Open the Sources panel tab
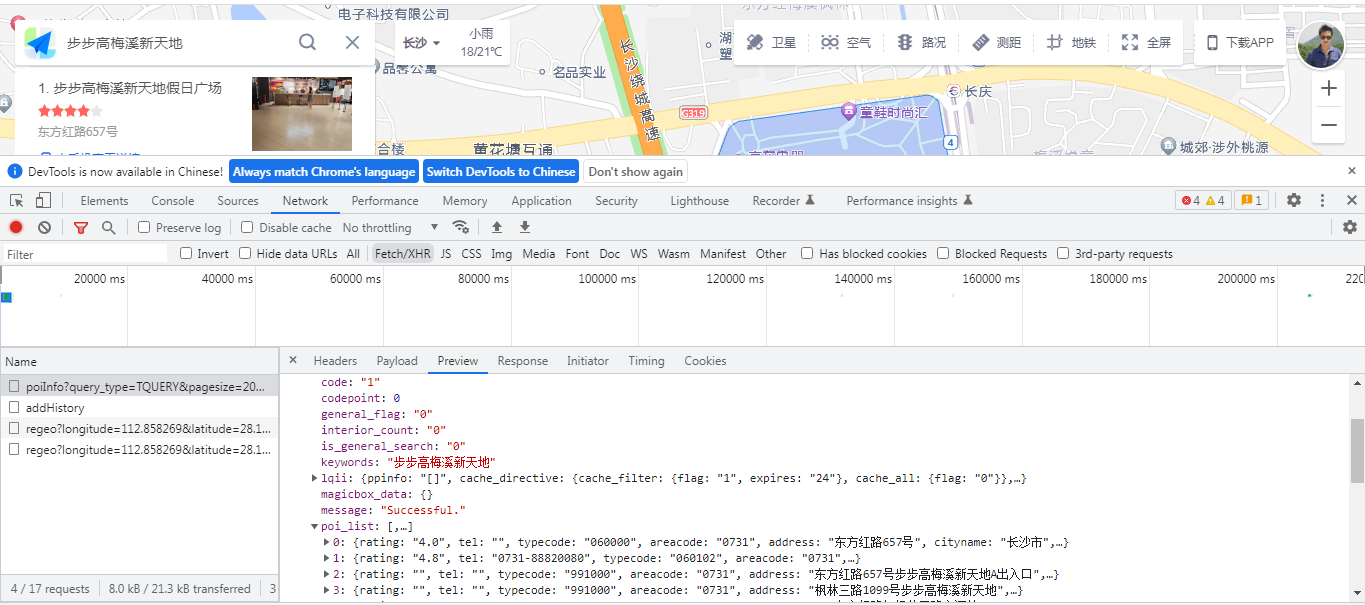 pos(238,200)
